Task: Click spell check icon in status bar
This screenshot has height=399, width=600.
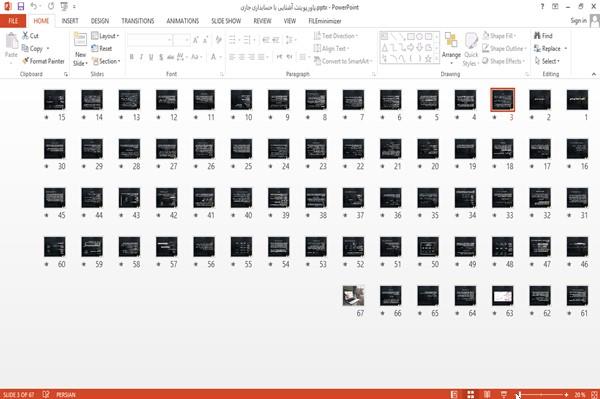Action: pyautogui.click(x=46, y=394)
